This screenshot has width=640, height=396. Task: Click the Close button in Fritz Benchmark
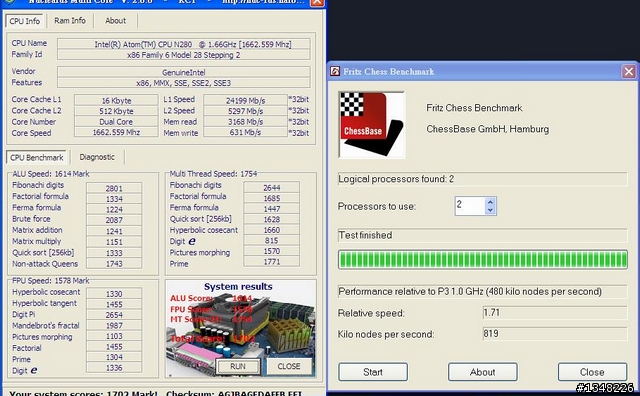pos(592,372)
